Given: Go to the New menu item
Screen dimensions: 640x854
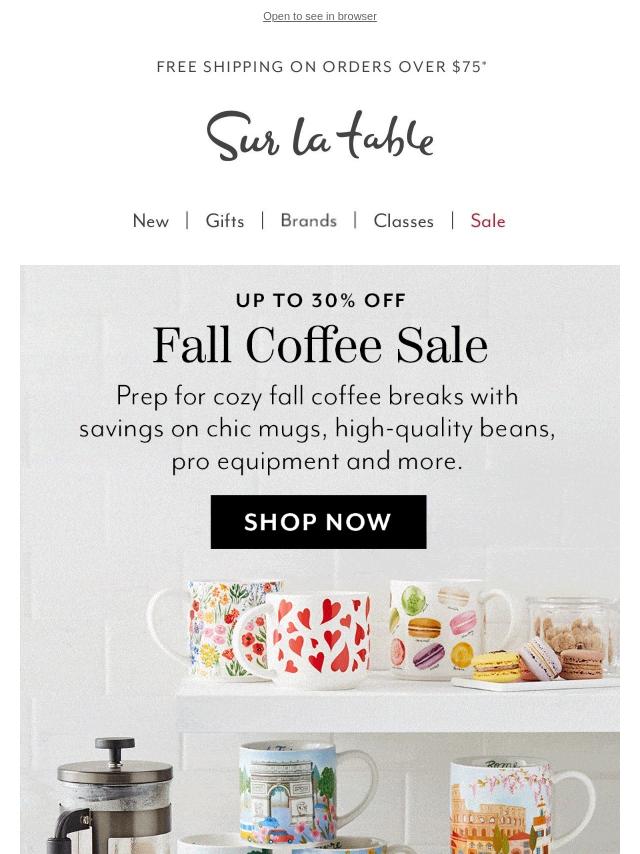Looking at the screenshot, I should (x=150, y=221).
